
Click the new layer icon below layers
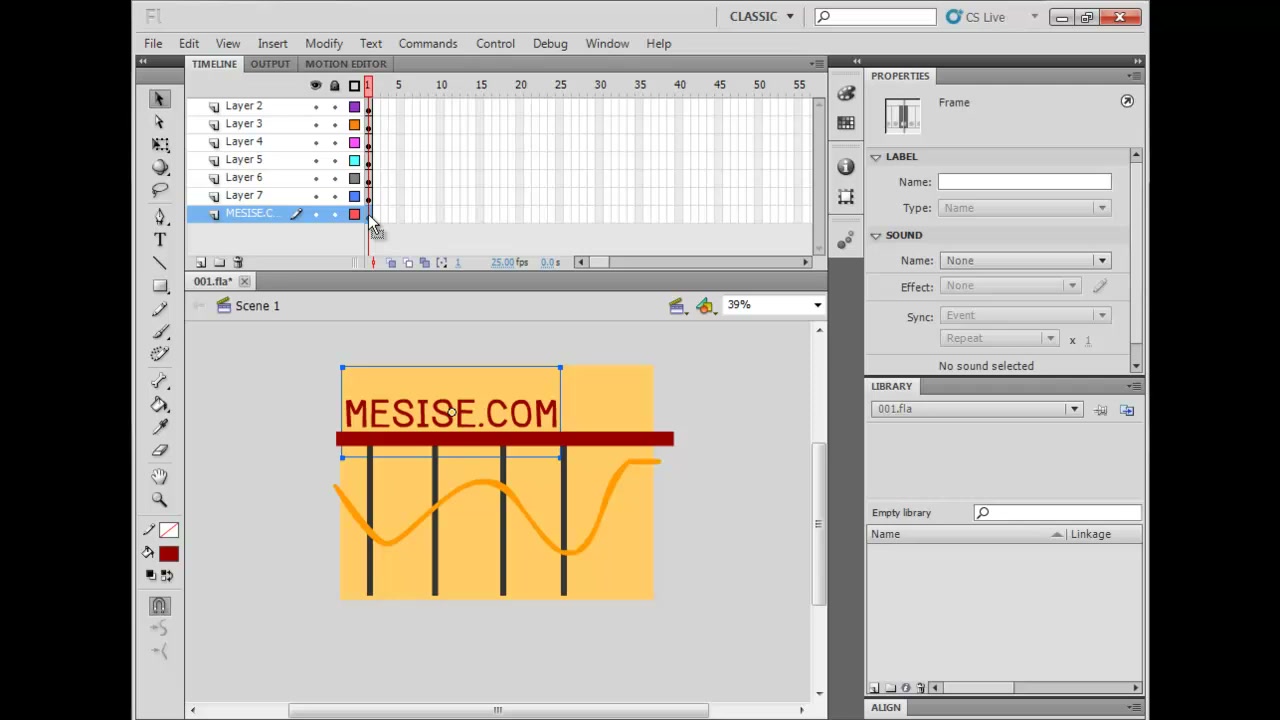201,262
